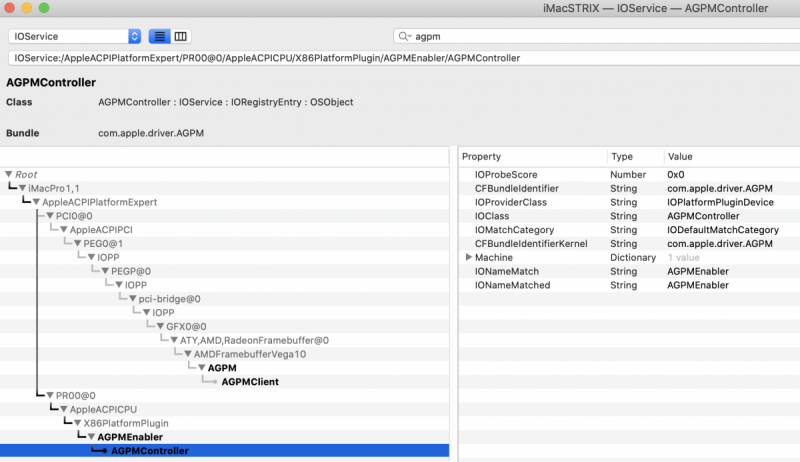Close the window with red button
The width and height of the screenshot is (800, 462).
(x=9, y=8)
